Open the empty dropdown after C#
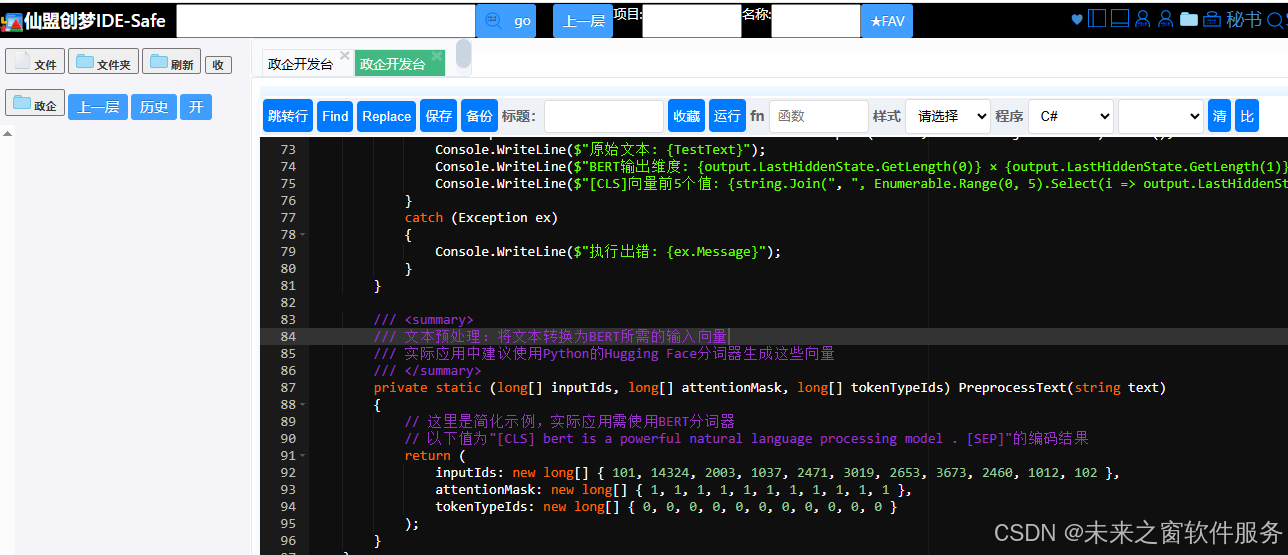Screen dimensions: 1288x555 point(1161,116)
